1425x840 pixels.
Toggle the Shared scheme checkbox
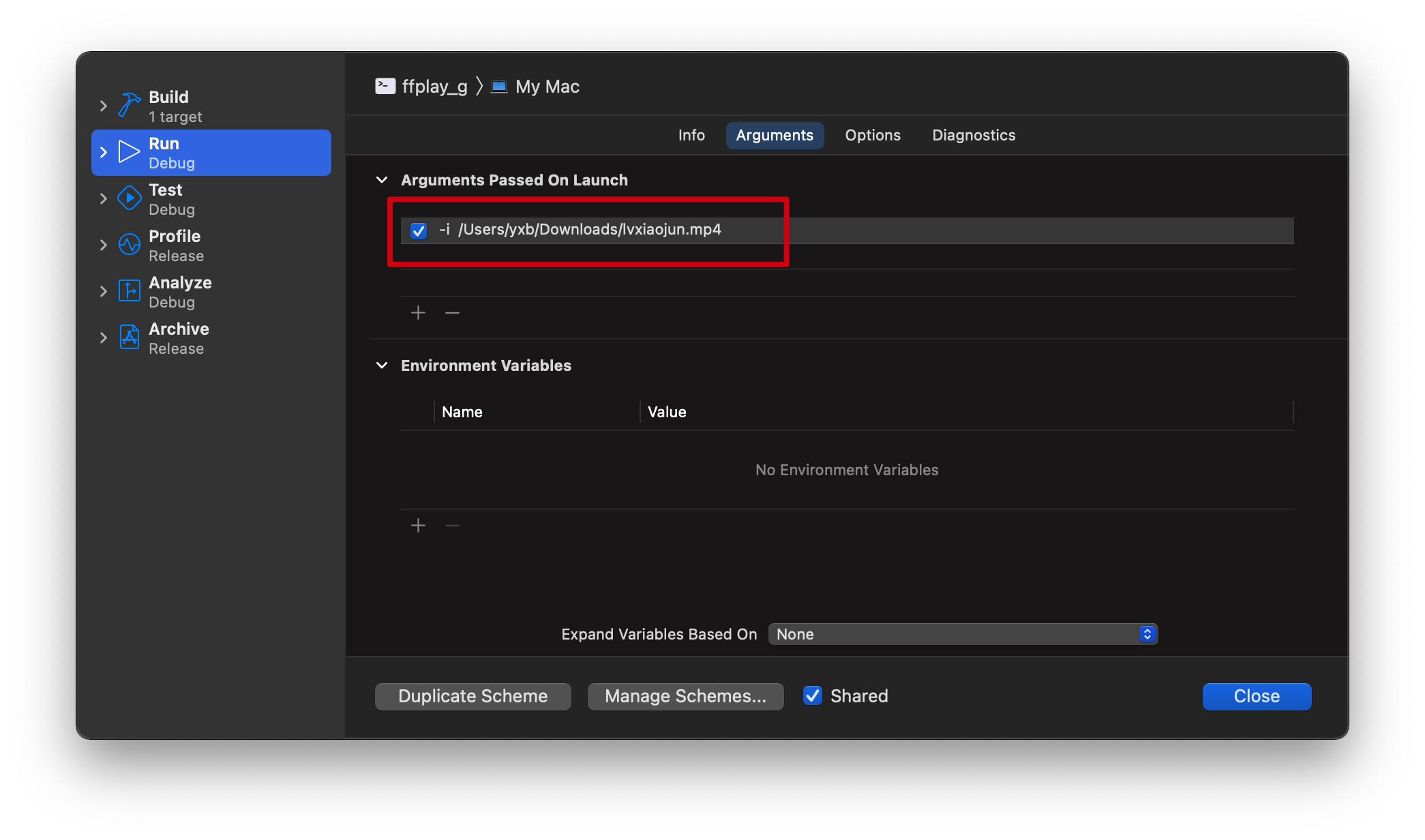pos(812,695)
